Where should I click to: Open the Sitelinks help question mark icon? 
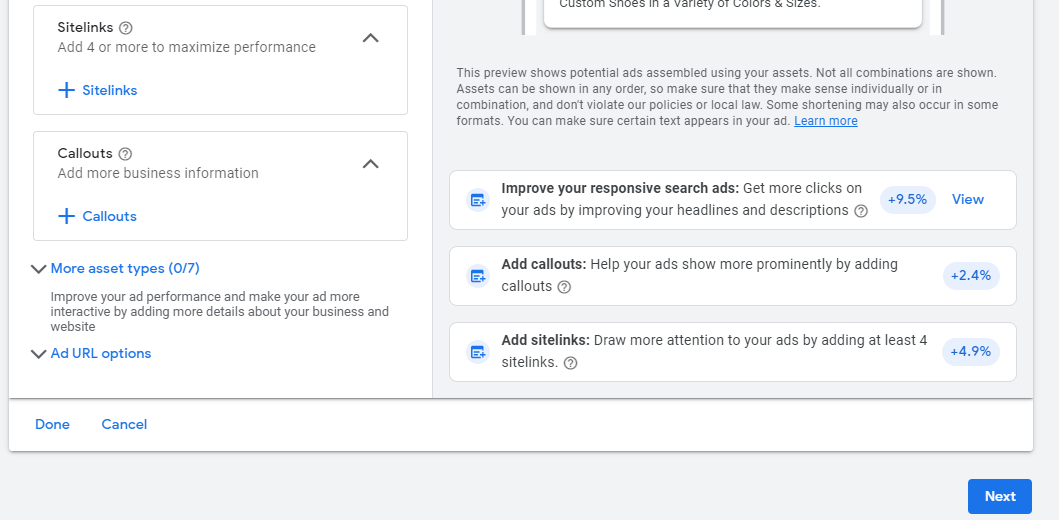[126, 28]
